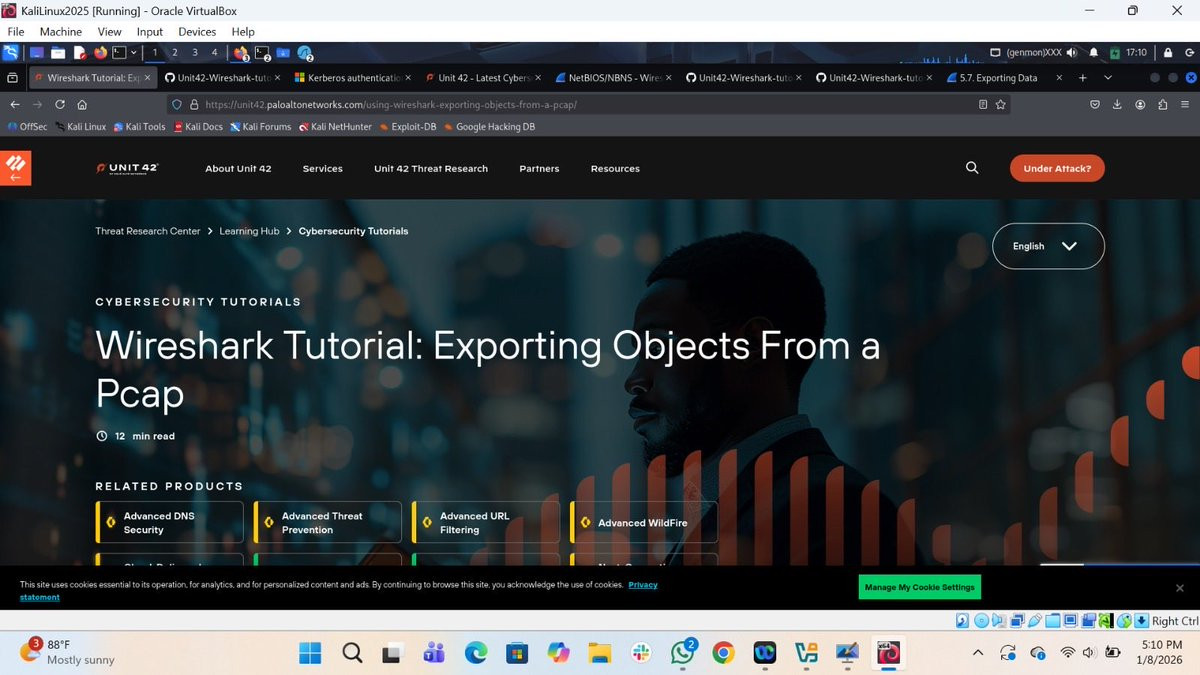Click the Unit 42 site logo
This screenshot has height=675, width=1200.
(x=127, y=169)
